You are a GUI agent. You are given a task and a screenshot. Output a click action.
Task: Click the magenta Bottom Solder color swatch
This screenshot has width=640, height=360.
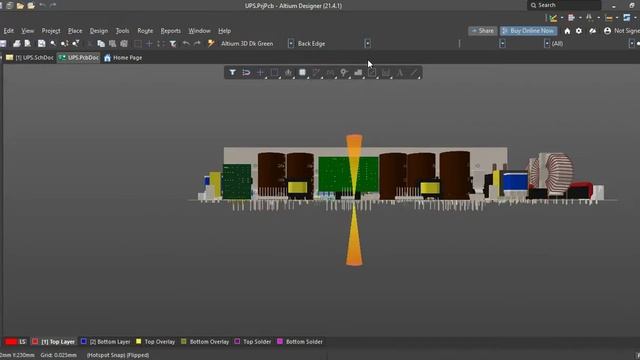click(280, 342)
